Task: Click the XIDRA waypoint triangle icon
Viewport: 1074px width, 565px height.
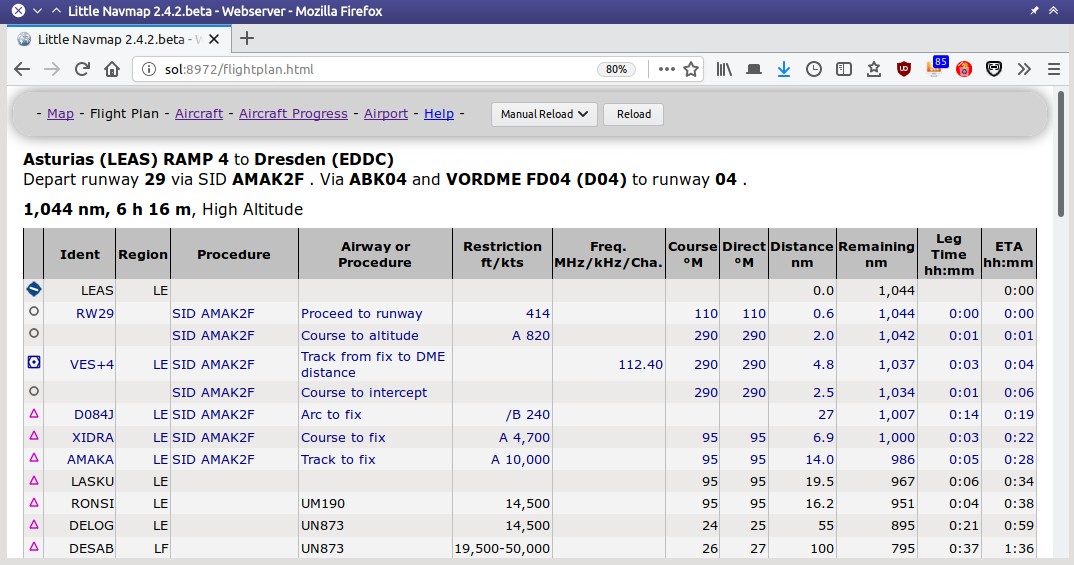Action: point(34,436)
